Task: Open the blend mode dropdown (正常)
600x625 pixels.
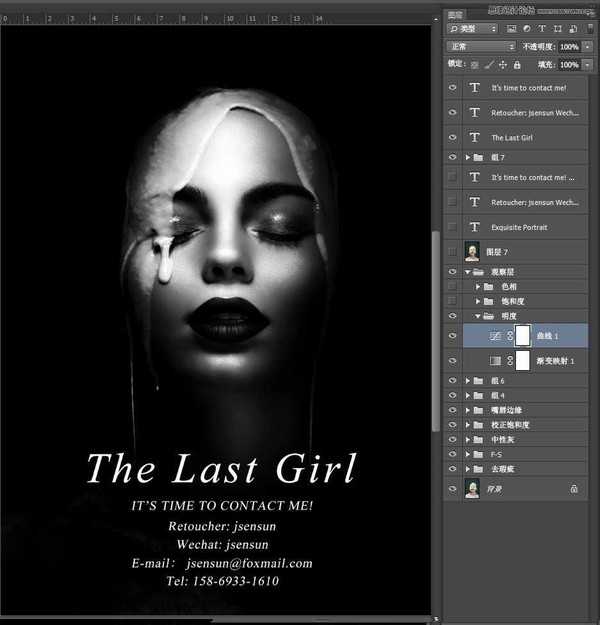Action: [x=481, y=47]
